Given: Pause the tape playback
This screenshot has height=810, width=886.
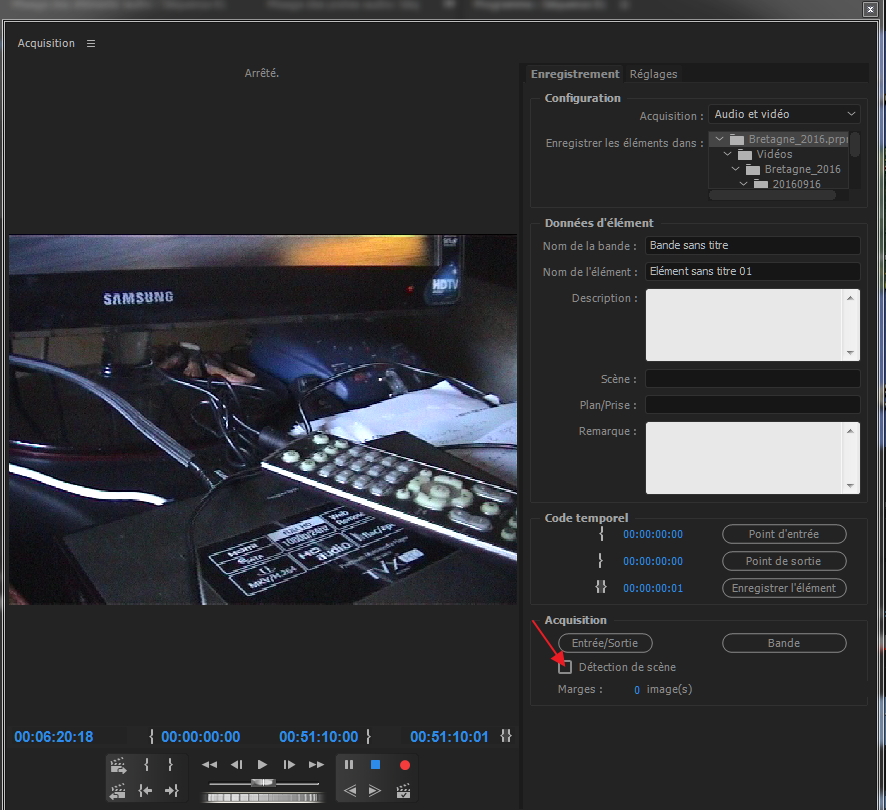Looking at the screenshot, I should coord(349,765).
